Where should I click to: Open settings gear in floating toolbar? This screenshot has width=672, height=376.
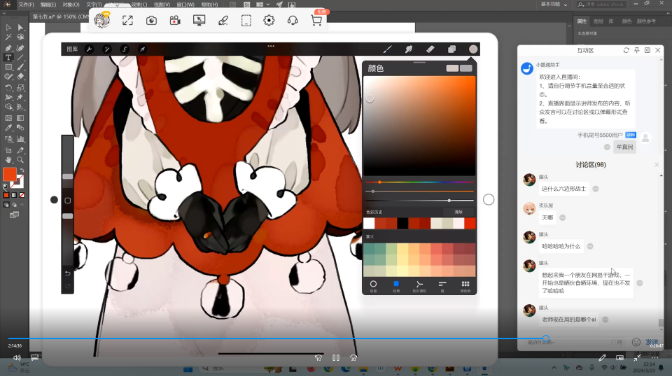(x=269, y=20)
